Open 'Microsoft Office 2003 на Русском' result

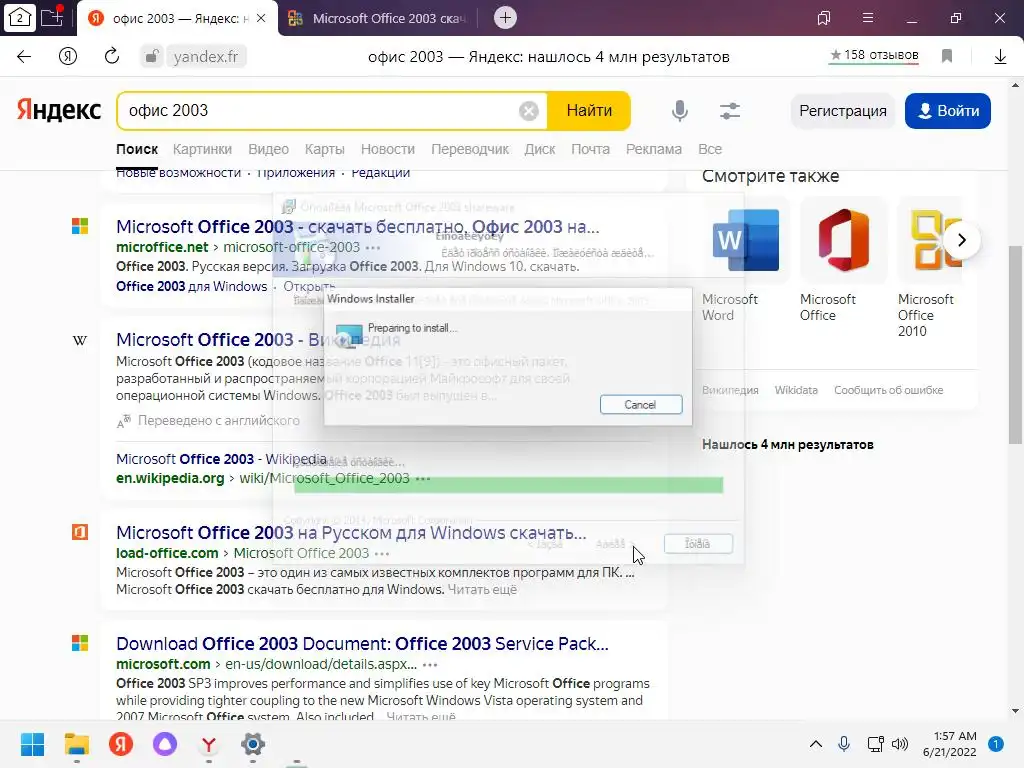pyautogui.click(x=351, y=533)
